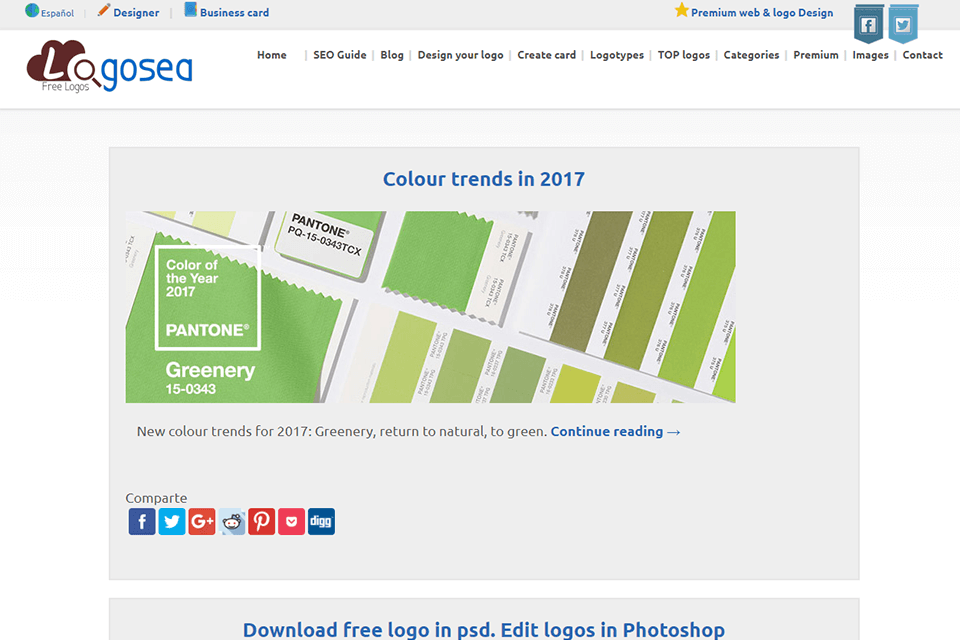Select Create card in the menu

coord(547,55)
